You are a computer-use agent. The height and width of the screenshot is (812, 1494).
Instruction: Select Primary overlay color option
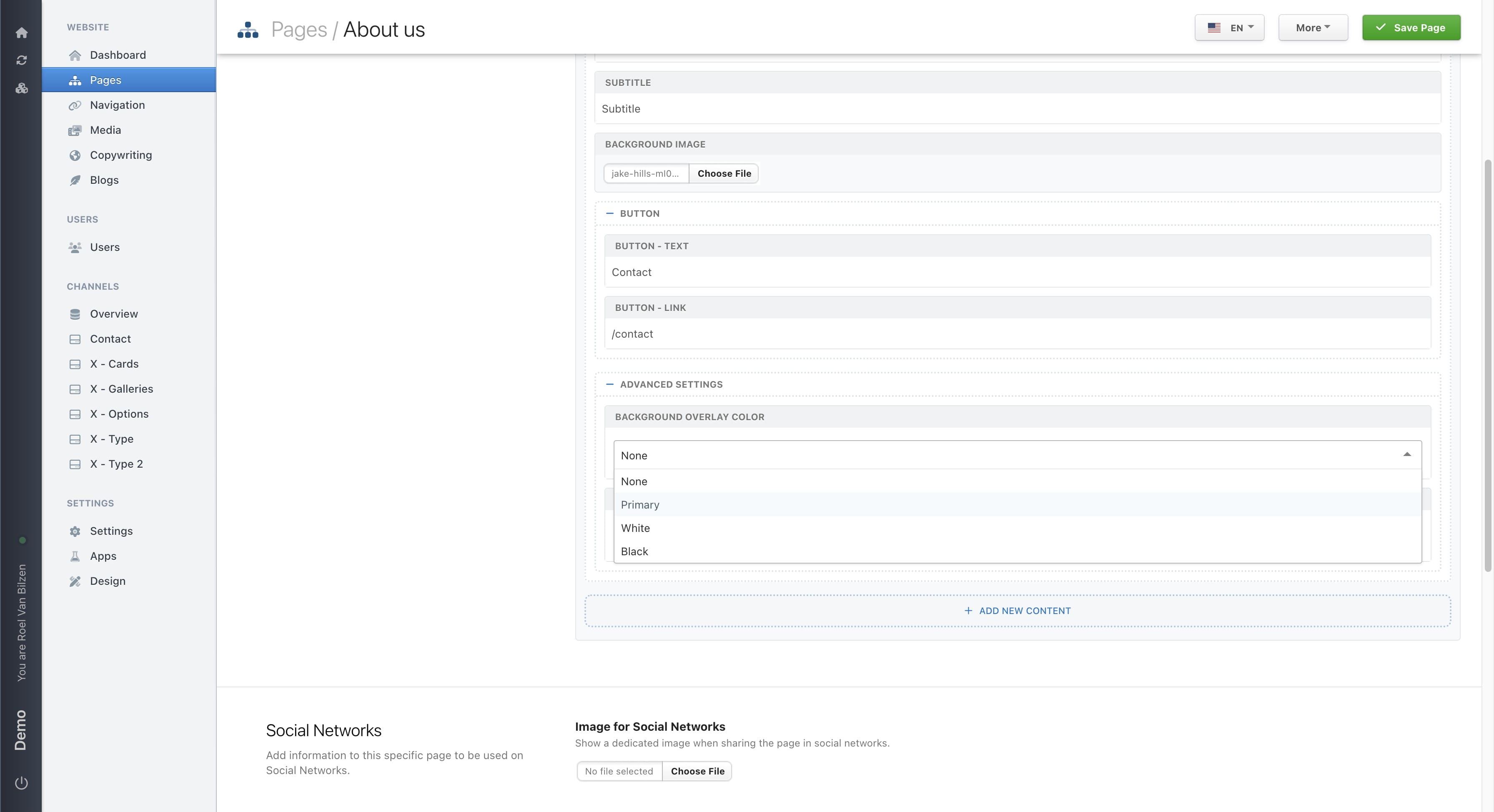click(640, 505)
